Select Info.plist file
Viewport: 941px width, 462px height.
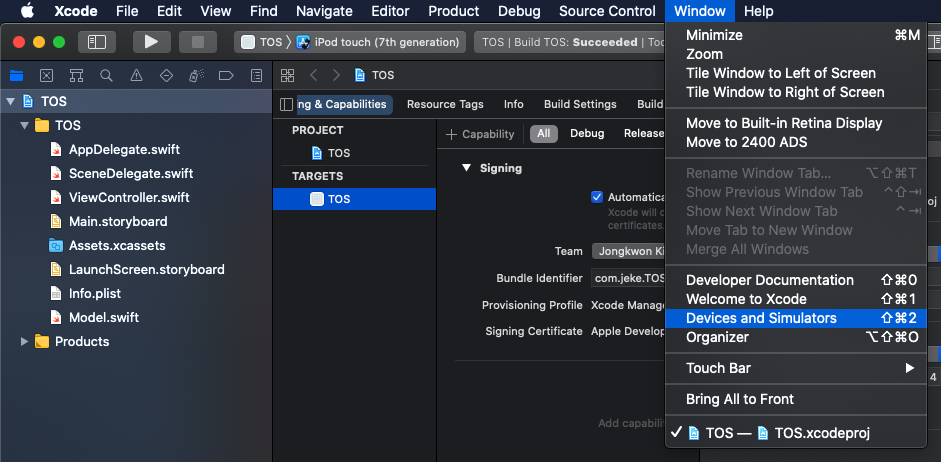(x=95, y=293)
